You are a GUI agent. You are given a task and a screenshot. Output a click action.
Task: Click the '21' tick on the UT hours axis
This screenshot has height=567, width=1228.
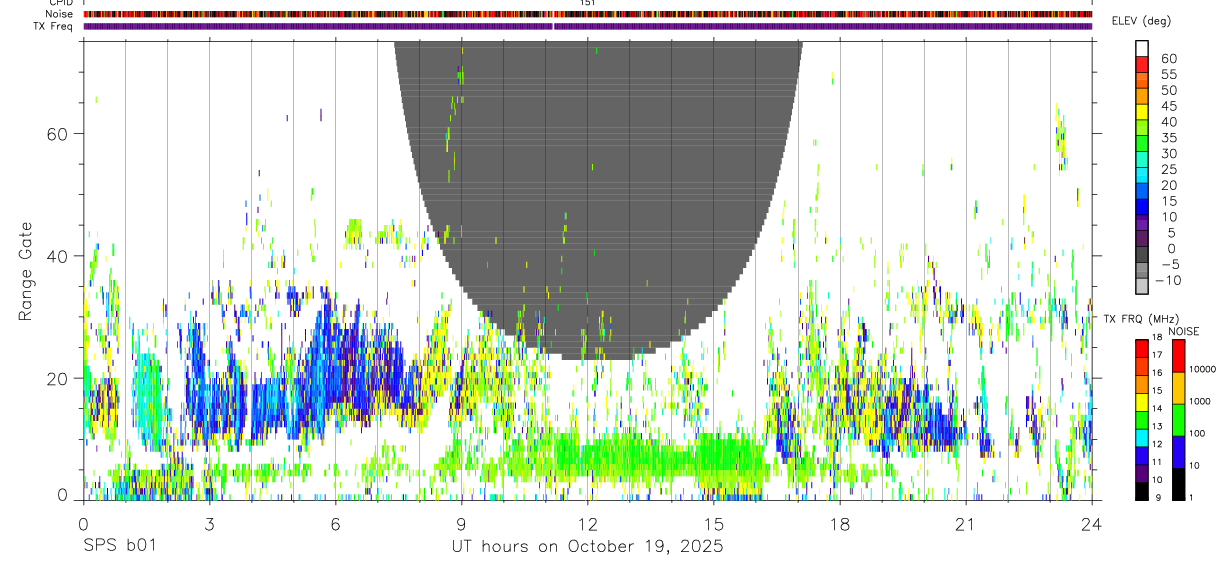tap(965, 524)
